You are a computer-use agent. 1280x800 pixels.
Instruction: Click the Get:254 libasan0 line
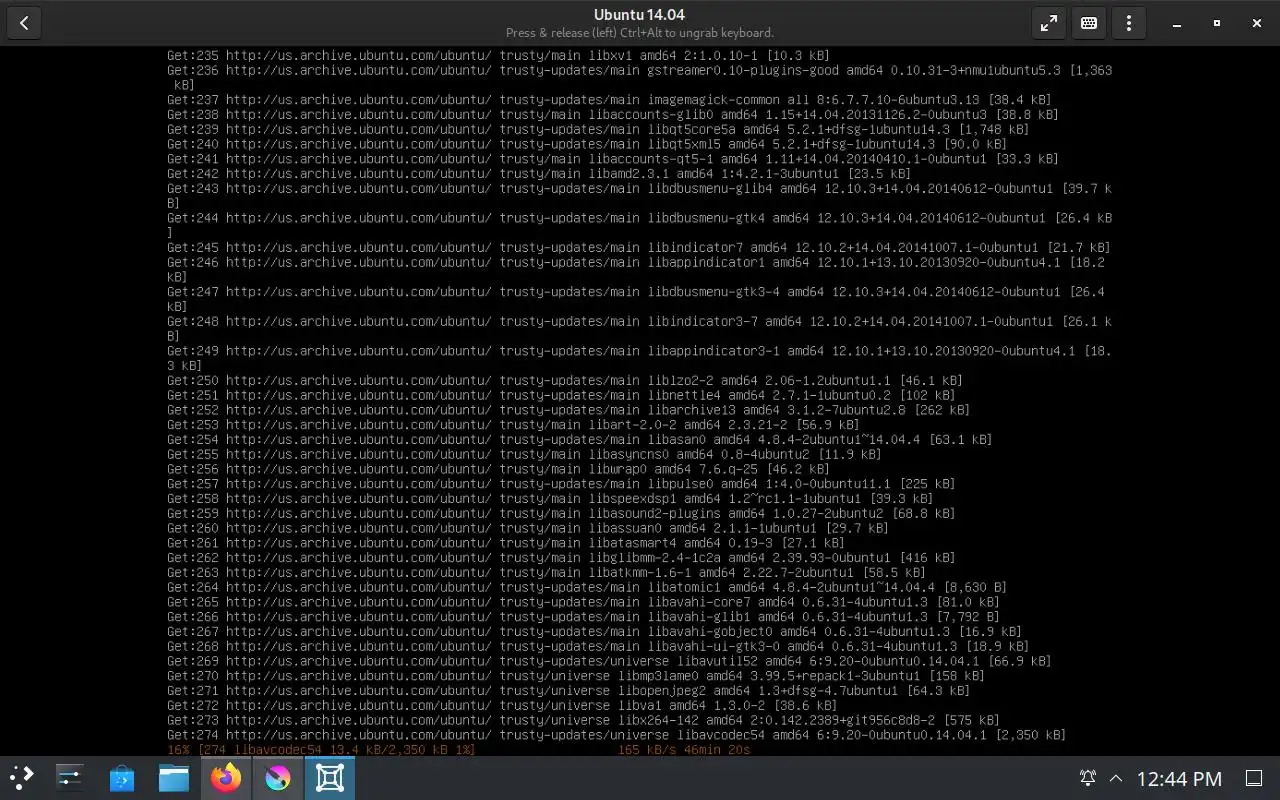[579, 440]
